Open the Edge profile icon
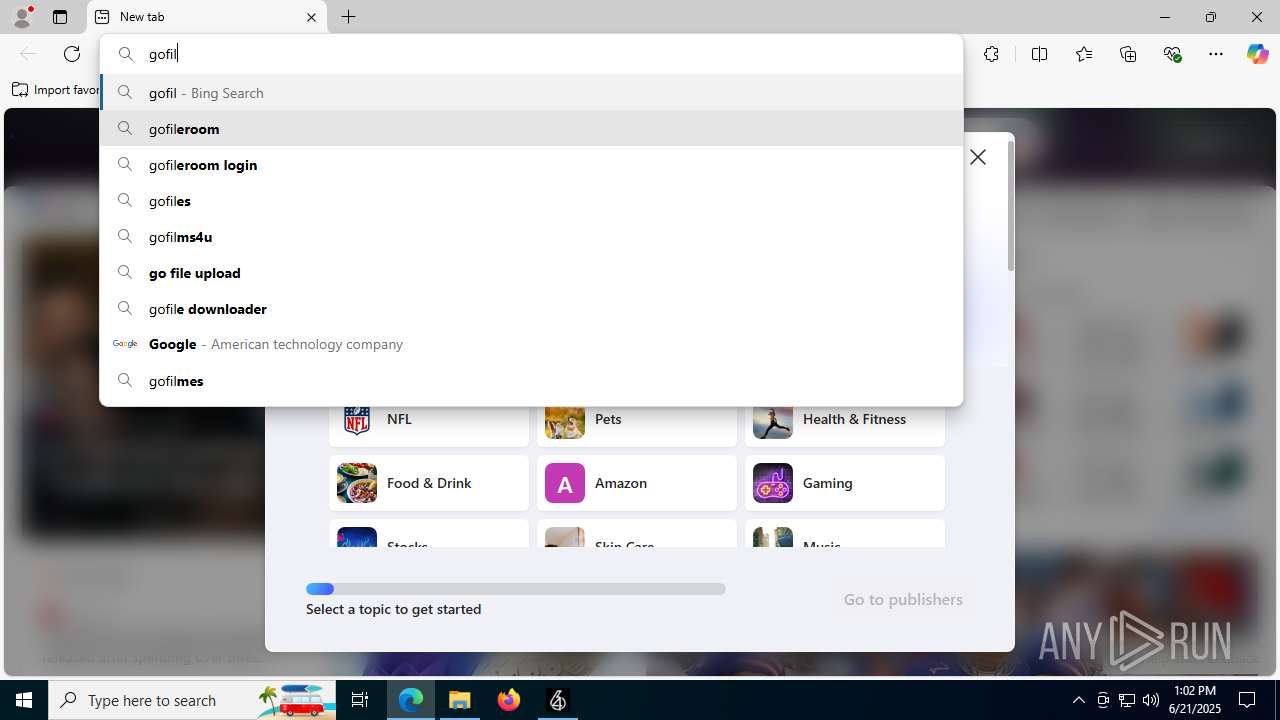Viewport: 1280px width, 720px height. (x=22, y=17)
